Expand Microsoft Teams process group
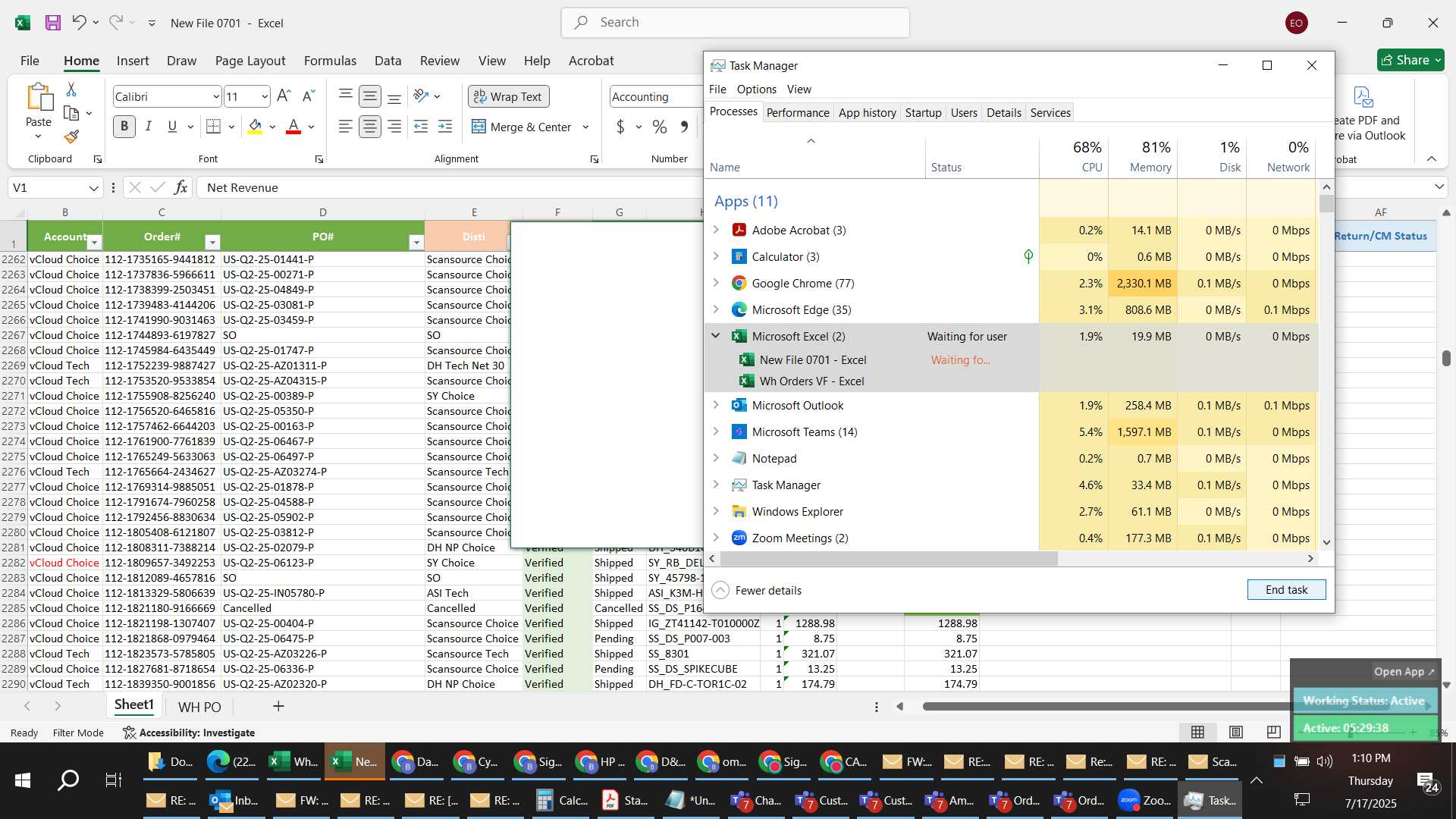This screenshot has width=1456, height=819. coord(716,431)
